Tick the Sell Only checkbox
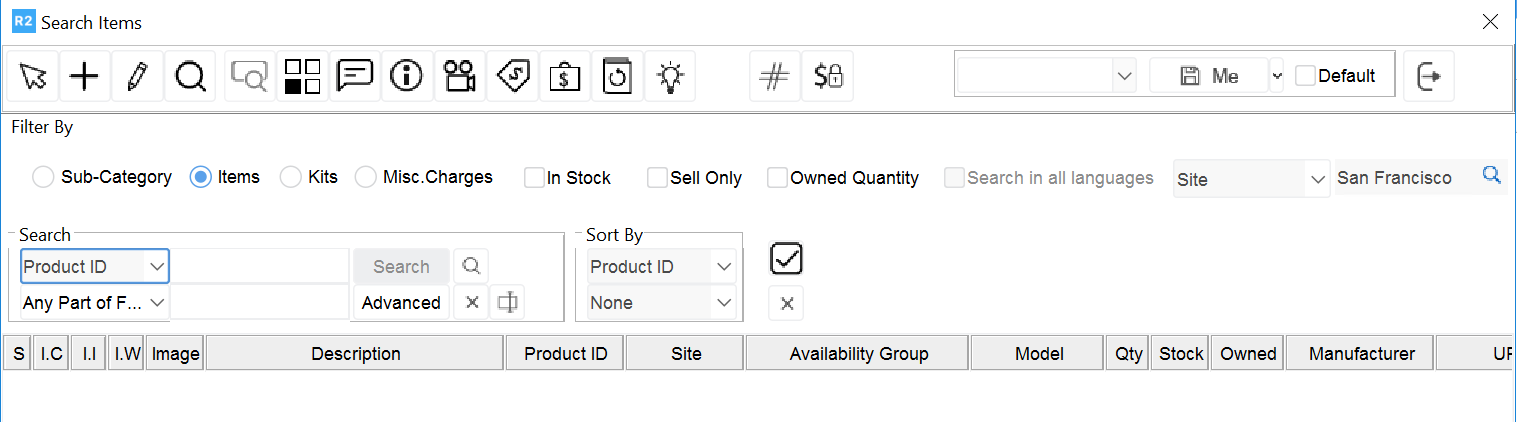Image resolution: width=1517 pixels, height=422 pixels. (657, 178)
